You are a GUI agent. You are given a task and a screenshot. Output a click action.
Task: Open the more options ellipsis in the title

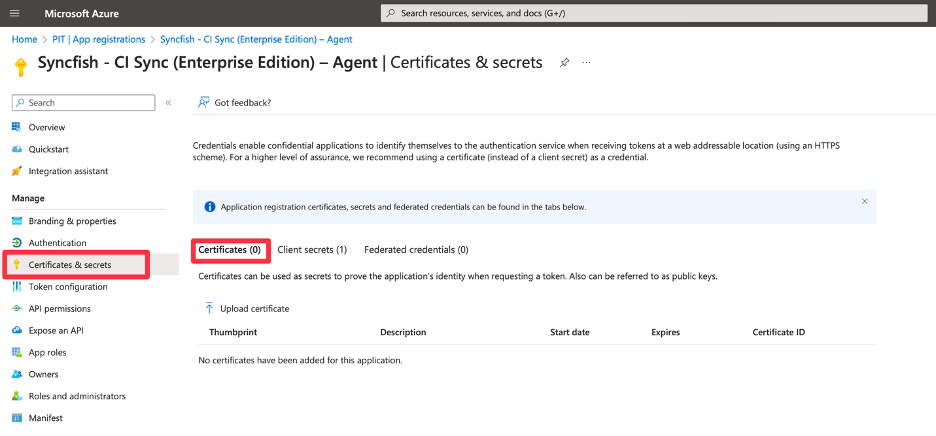click(x=586, y=63)
